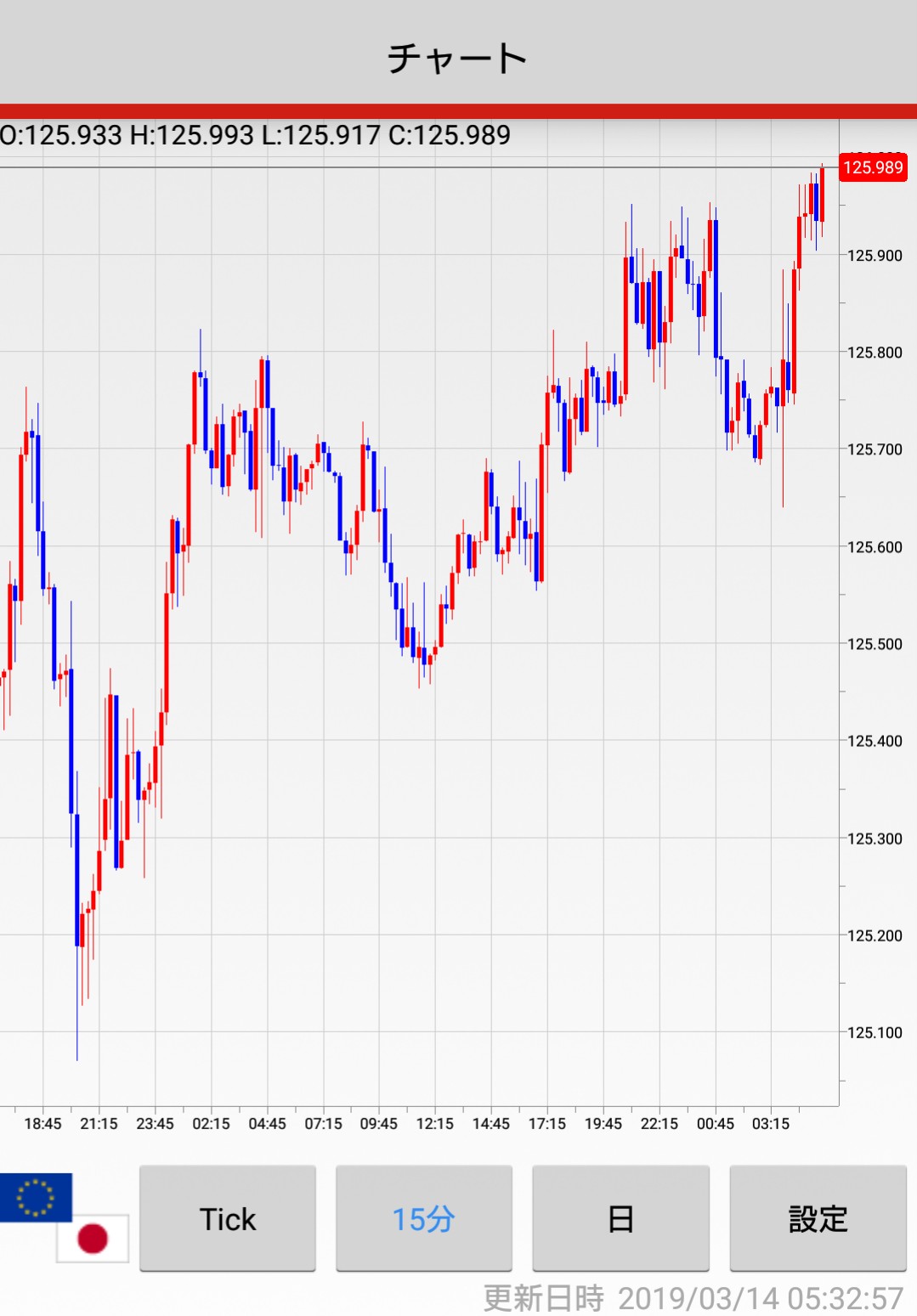Click the 22:15 time axis label
Viewport: 917px width, 1316px height.
(659, 1123)
